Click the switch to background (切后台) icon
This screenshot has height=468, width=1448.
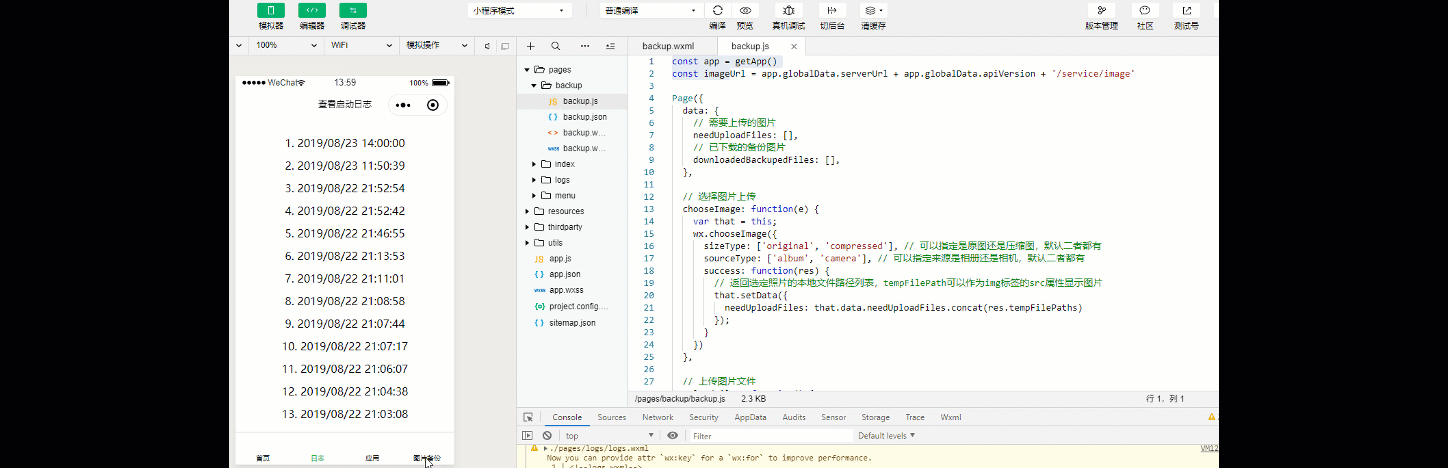pyautogui.click(x=831, y=10)
